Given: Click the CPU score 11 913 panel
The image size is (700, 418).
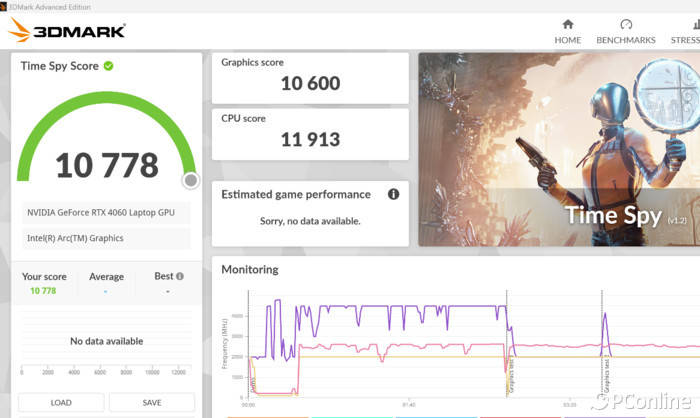Looking at the screenshot, I should coord(310,132).
